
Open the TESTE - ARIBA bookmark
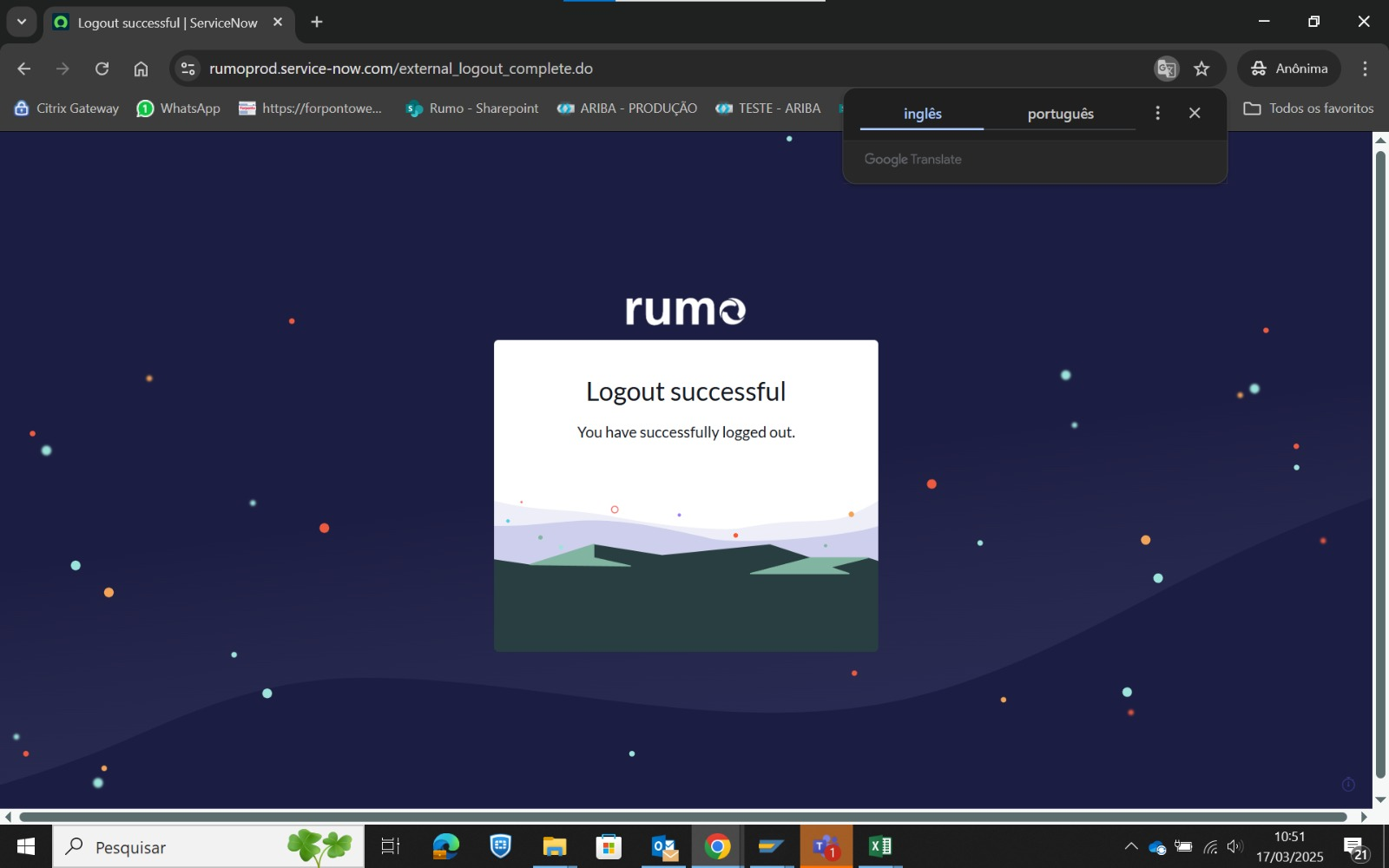768,108
